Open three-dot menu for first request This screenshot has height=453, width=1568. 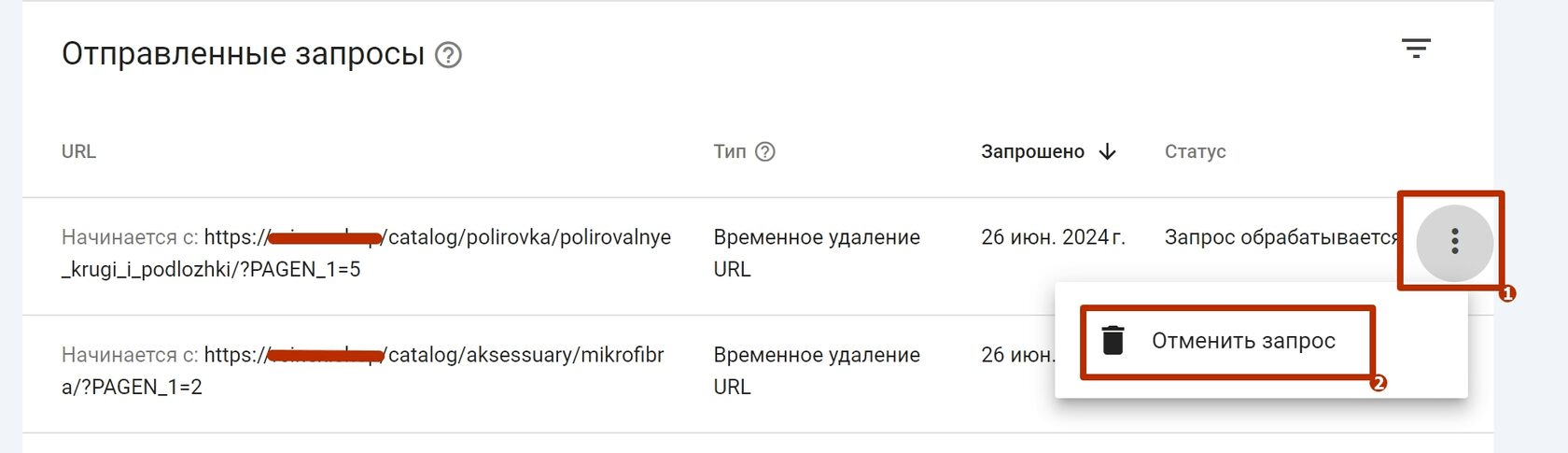pyautogui.click(x=1454, y=242)
